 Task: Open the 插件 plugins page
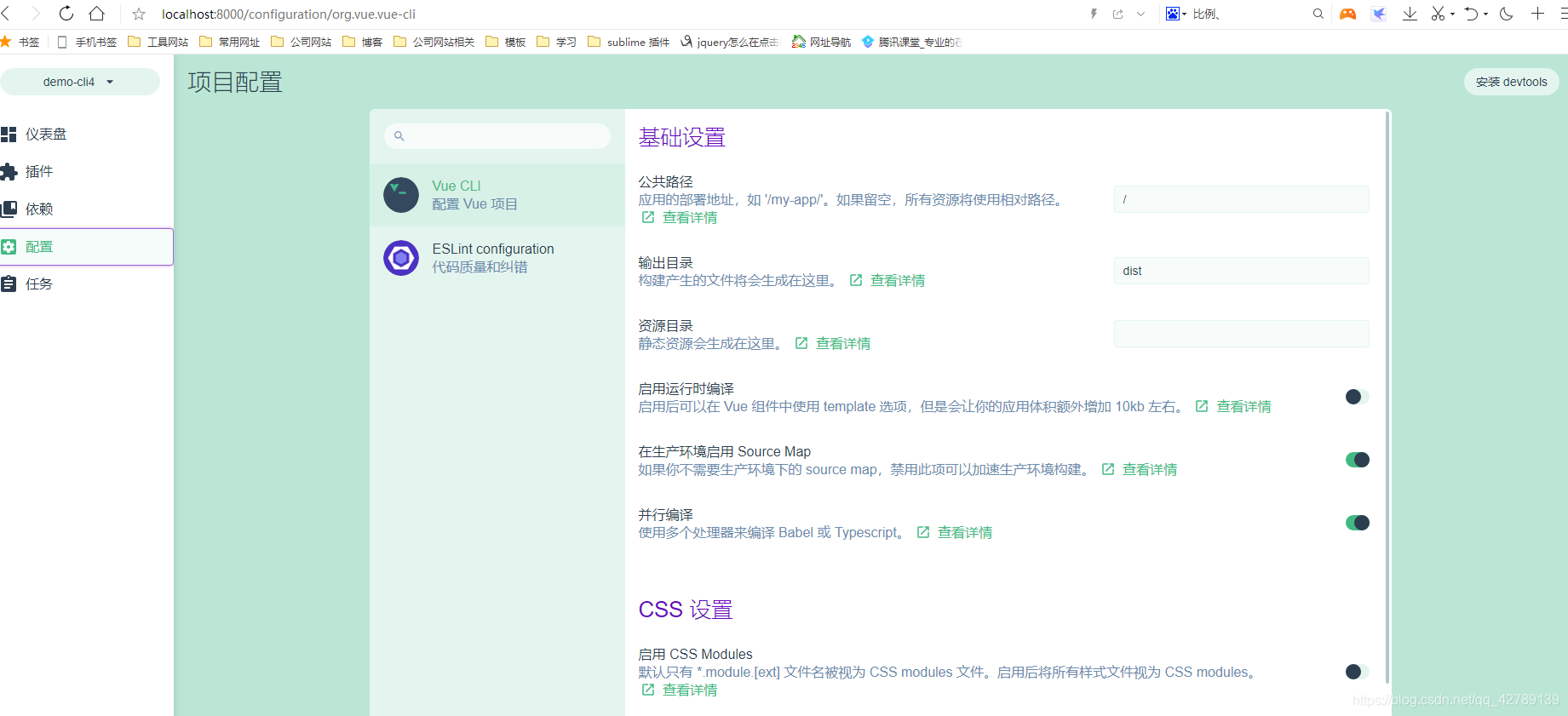(x=86, y=172)
